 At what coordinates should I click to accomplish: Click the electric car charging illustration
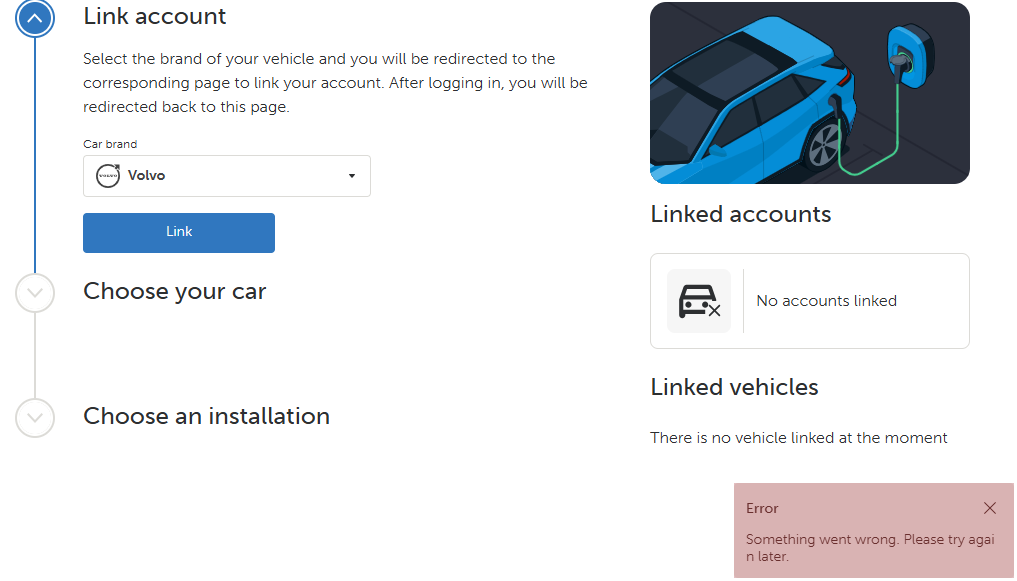coord(809,93)
